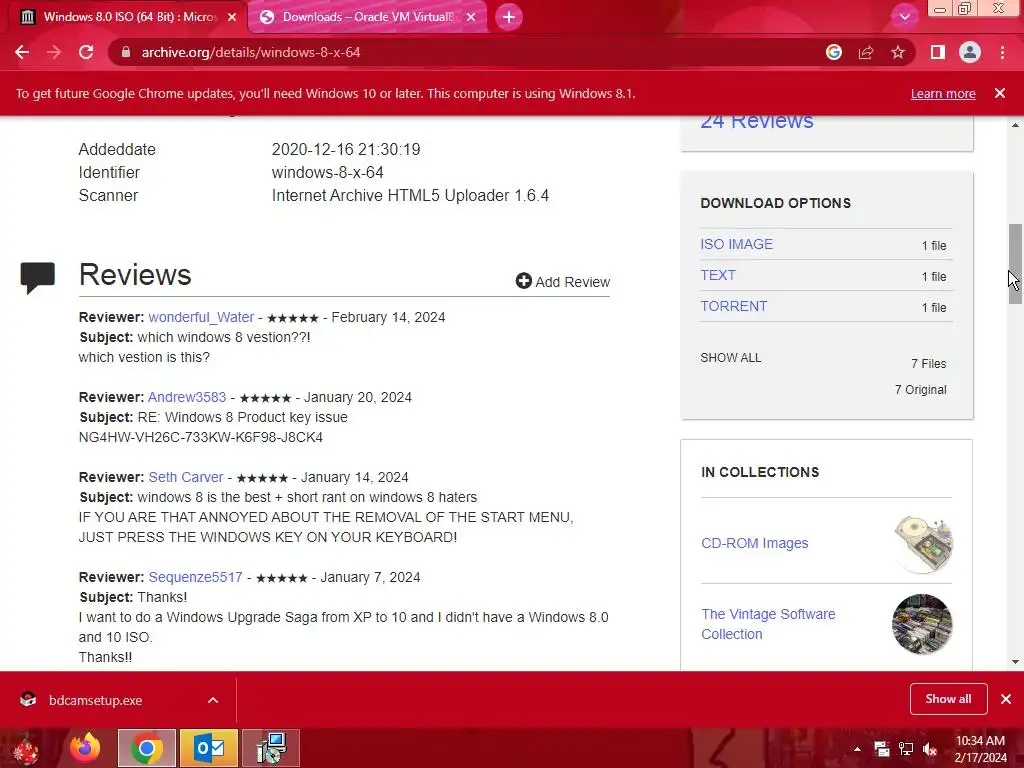Open a new tab with plus button
This screenshot has width=1024, height=768.
click(x=509, y=17)
